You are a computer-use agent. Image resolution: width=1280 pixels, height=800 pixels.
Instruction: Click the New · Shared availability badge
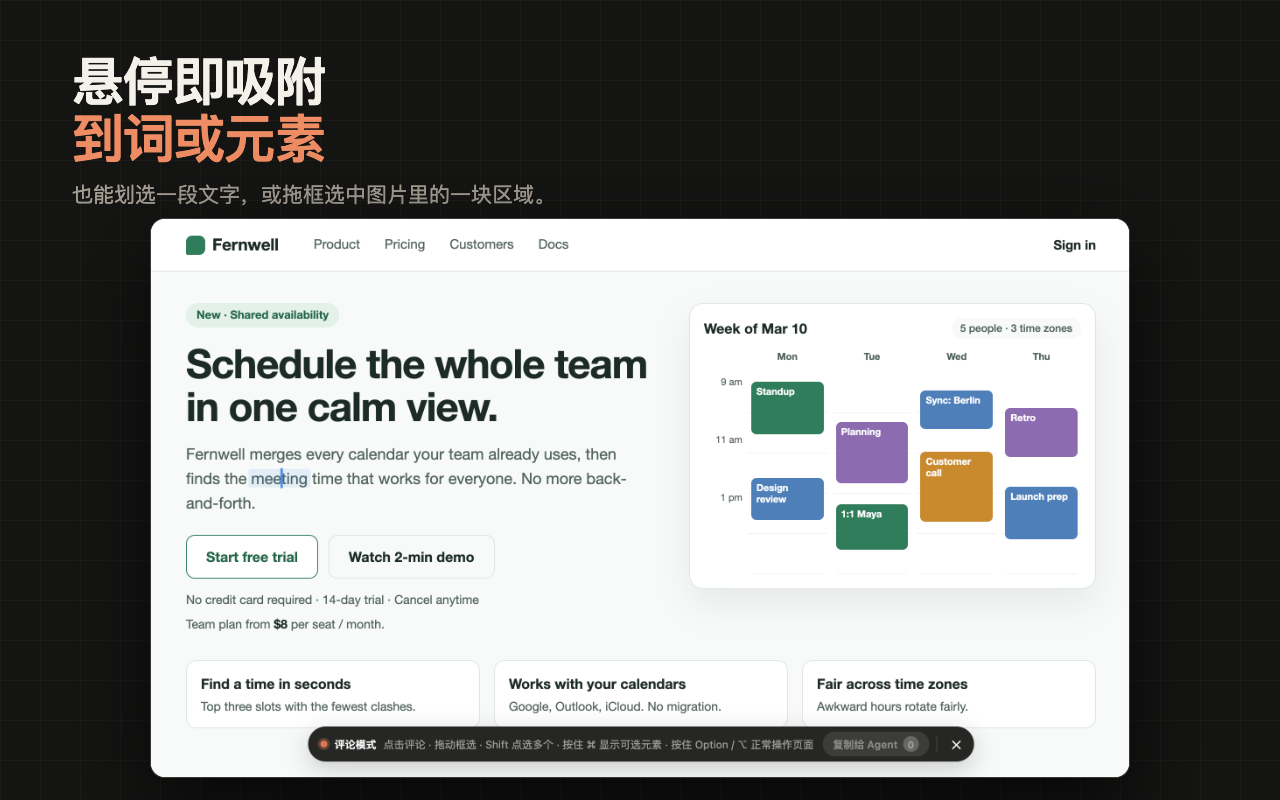coord(262,315)
